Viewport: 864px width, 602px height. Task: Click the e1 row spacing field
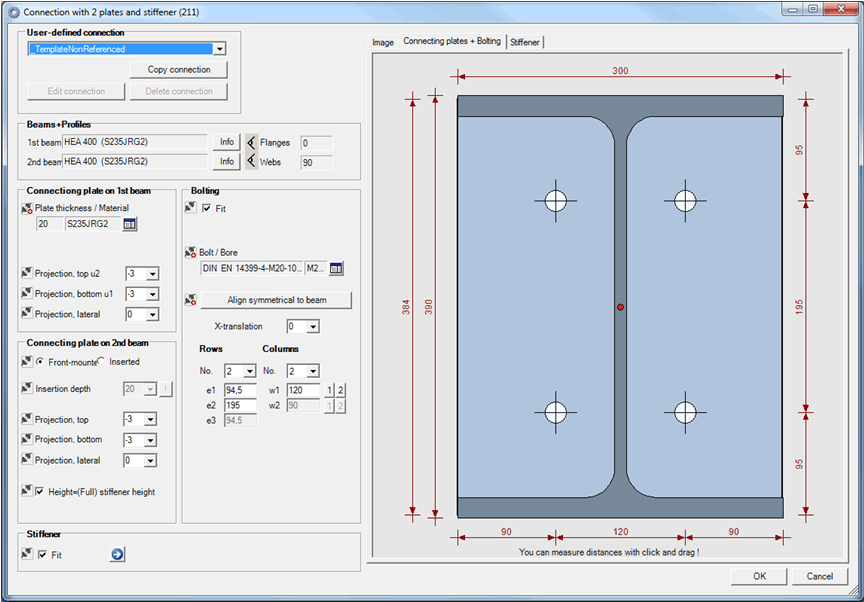(x=239, y=390)
